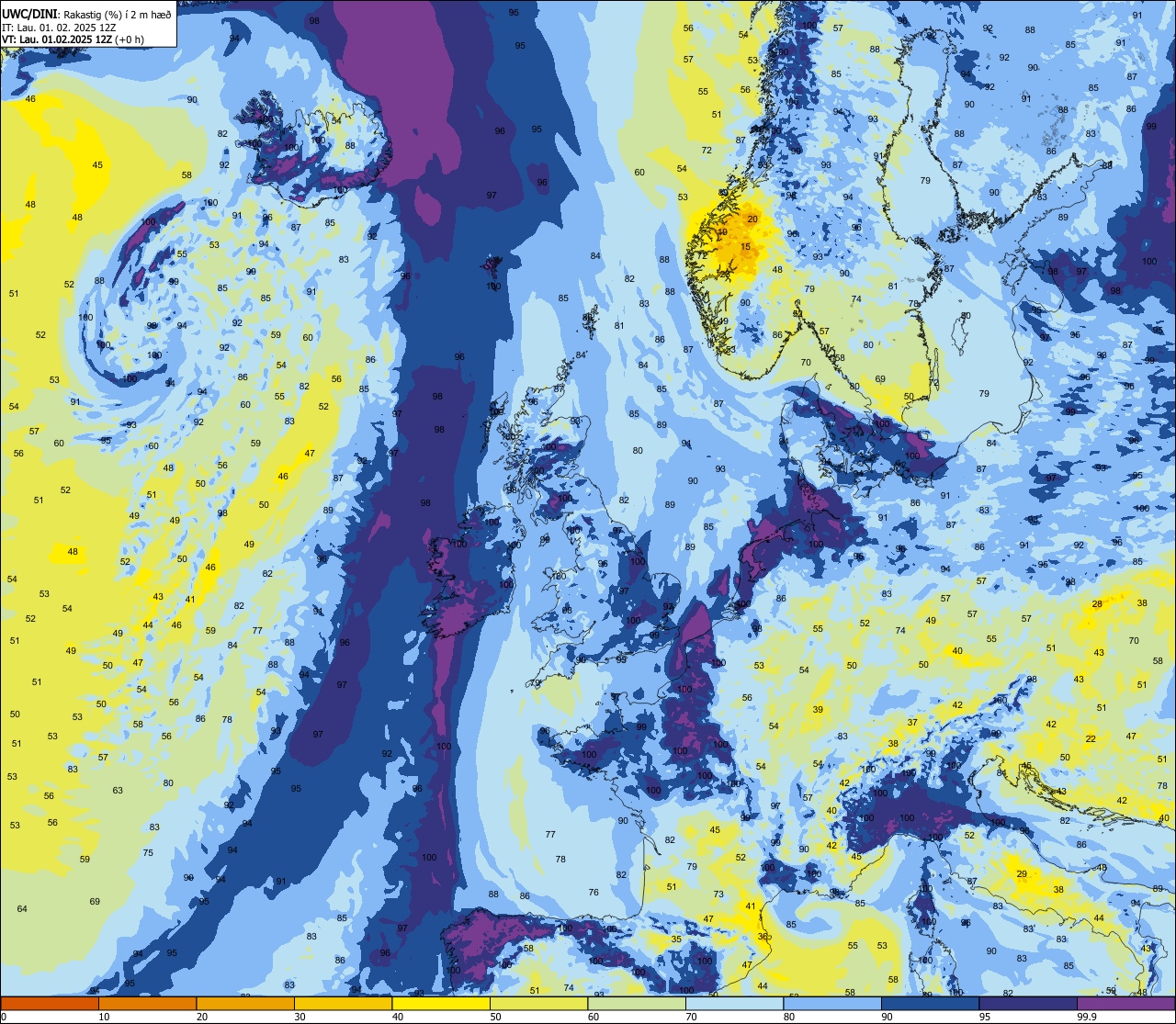The width and height of the screenshot is (1176, 1024).
Task: Click the '15' humidity value over southern Norway
Action: coord(746,246)
